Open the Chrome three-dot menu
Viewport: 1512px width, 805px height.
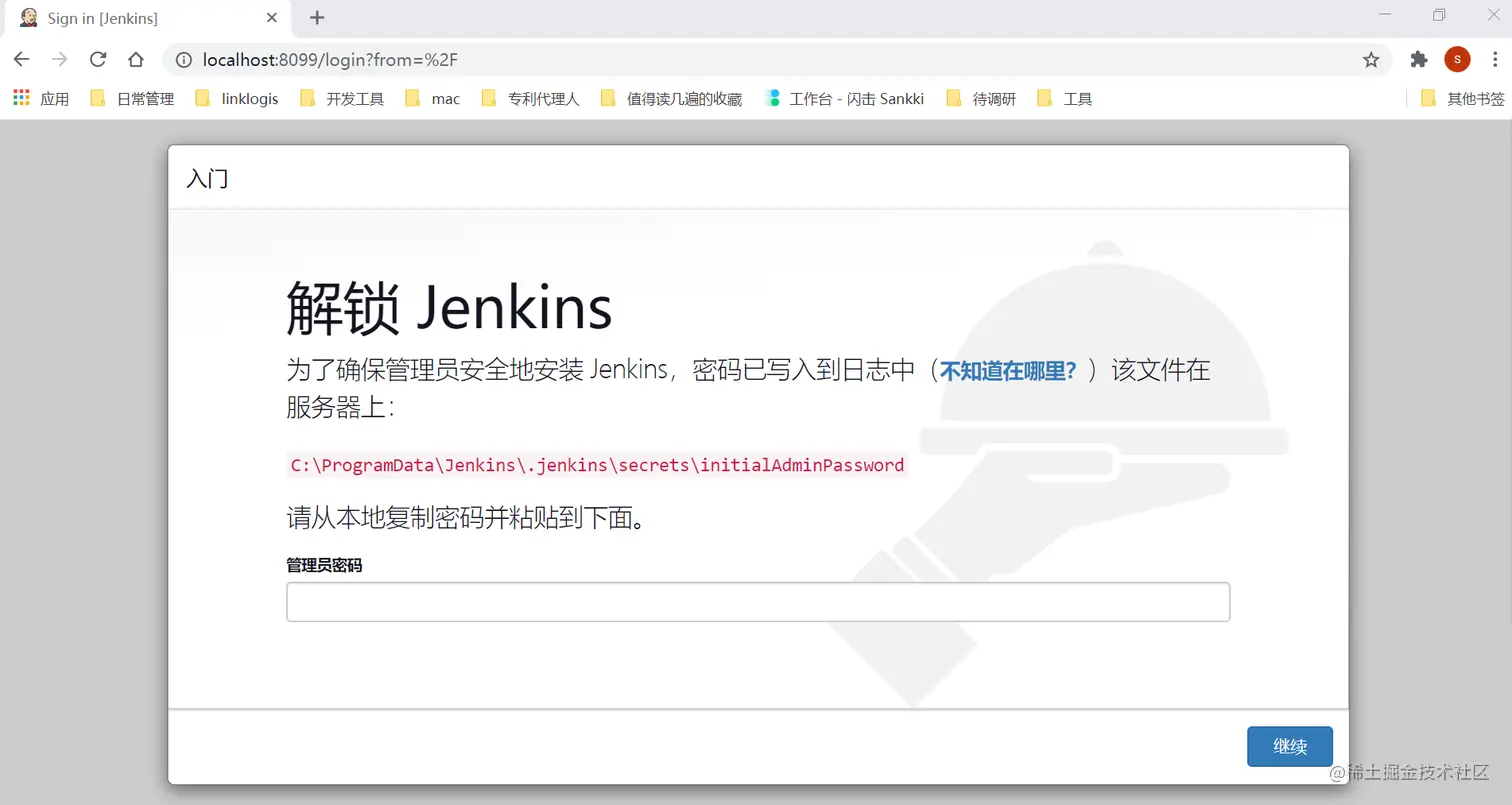pyautogui.click(x=1496, y=60)
